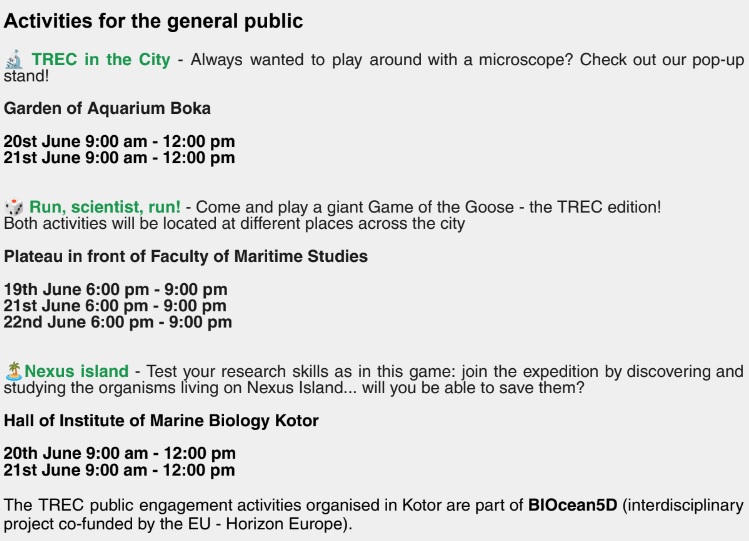The width and height of the screenshot is (749, 541).
Task: Click the Game of the Goose description text
Action: [x=428, y=207]
